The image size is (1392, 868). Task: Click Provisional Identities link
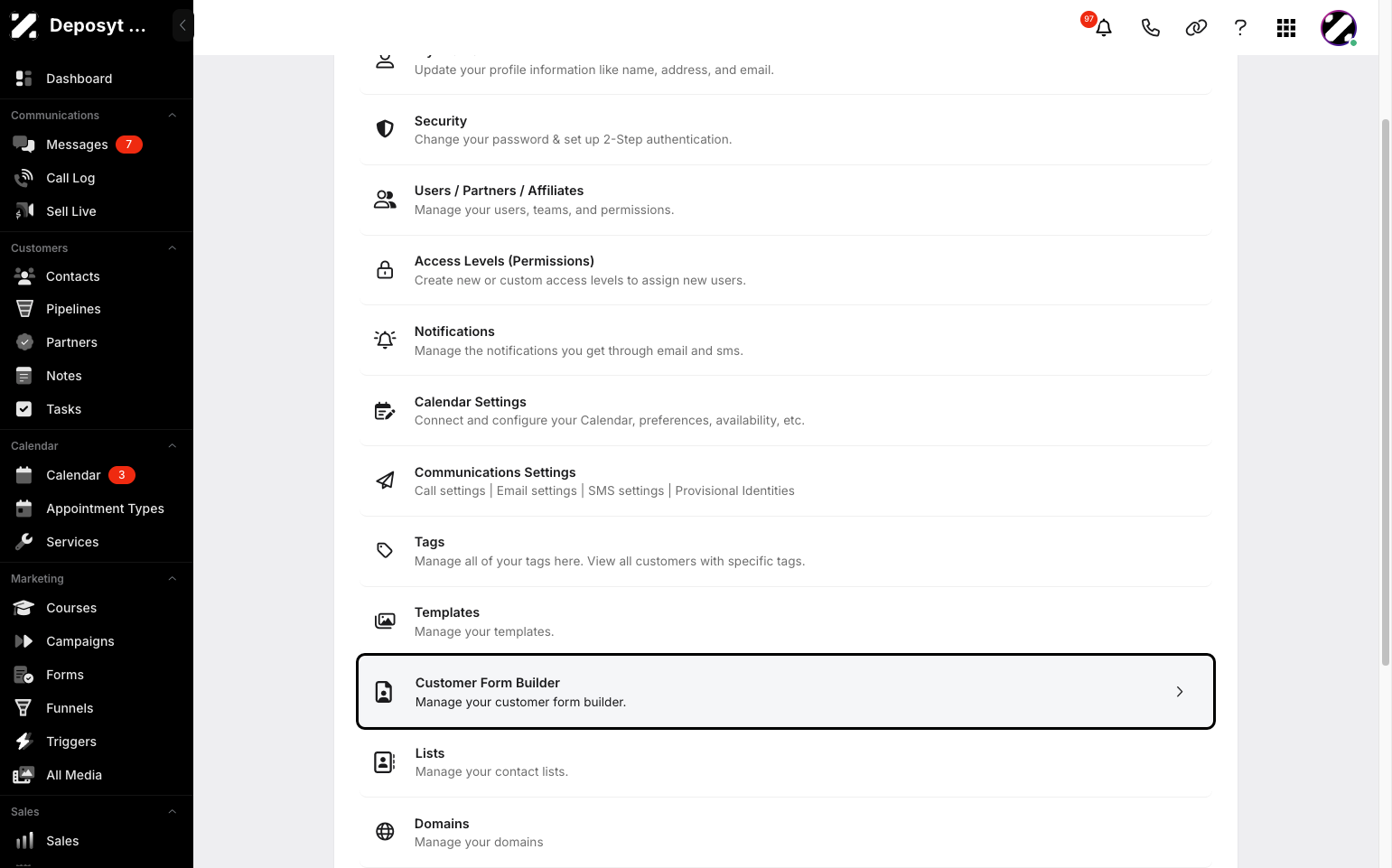tap(735, 490)
